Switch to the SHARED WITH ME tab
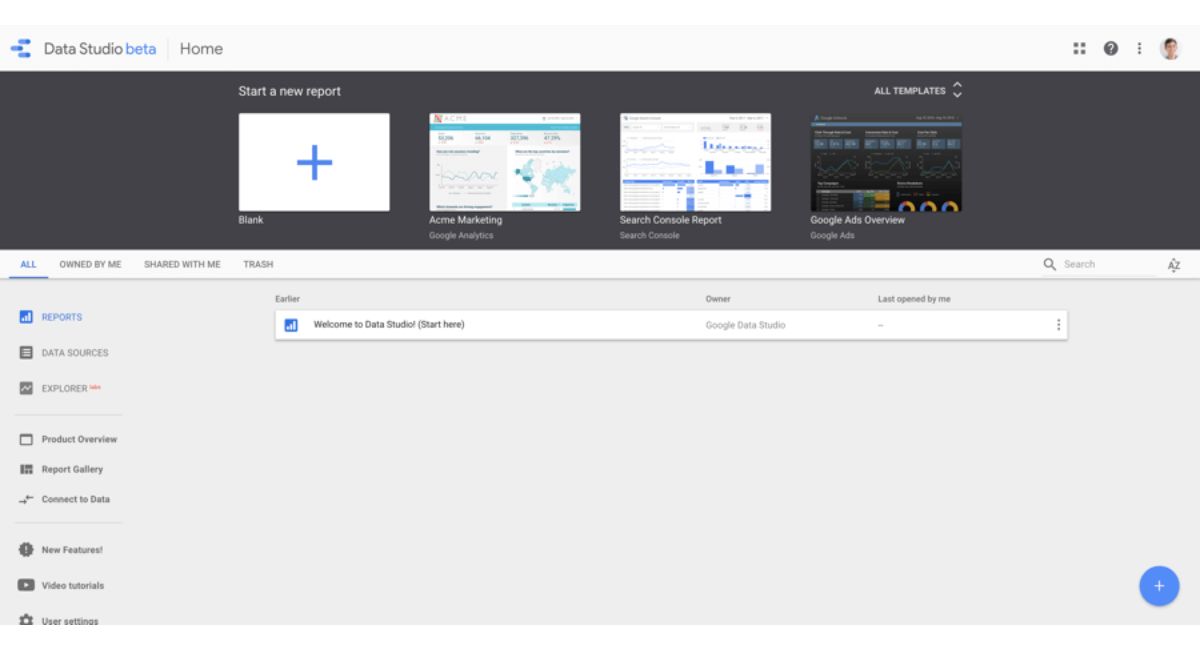 click(182, 264)
